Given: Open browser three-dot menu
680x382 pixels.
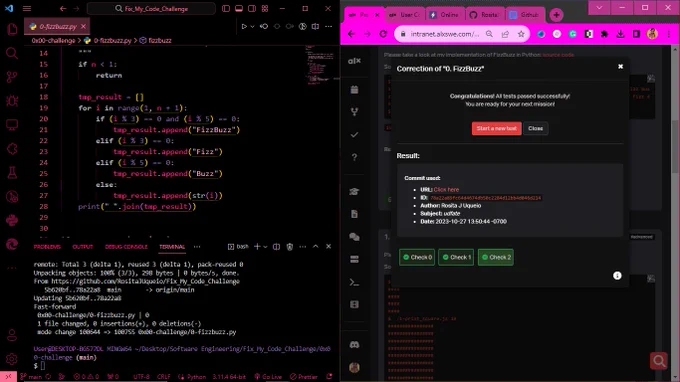Looking at the screenshot, I should tap(668, 34).
